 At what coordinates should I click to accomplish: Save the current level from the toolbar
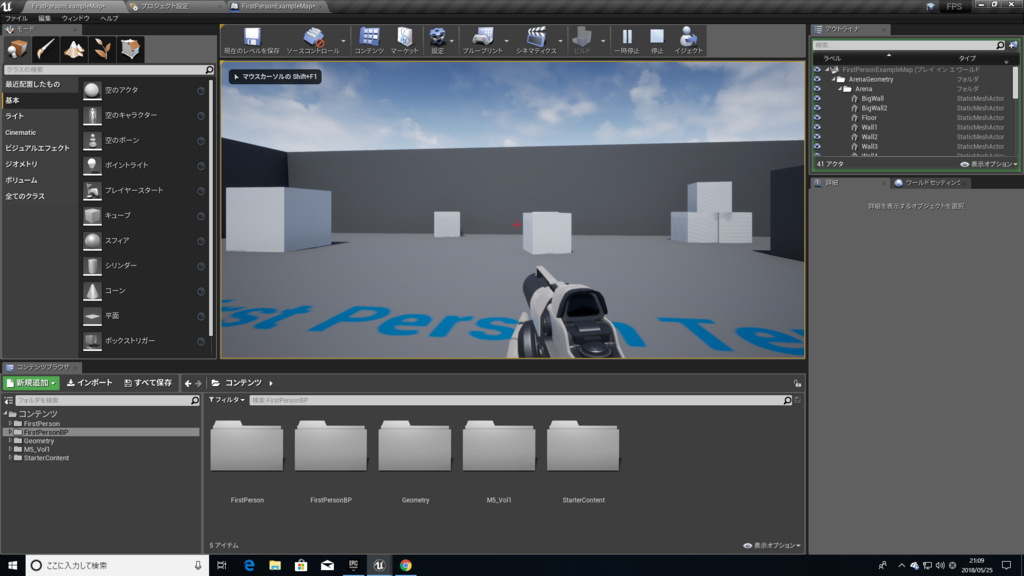[x=251, y=40]
